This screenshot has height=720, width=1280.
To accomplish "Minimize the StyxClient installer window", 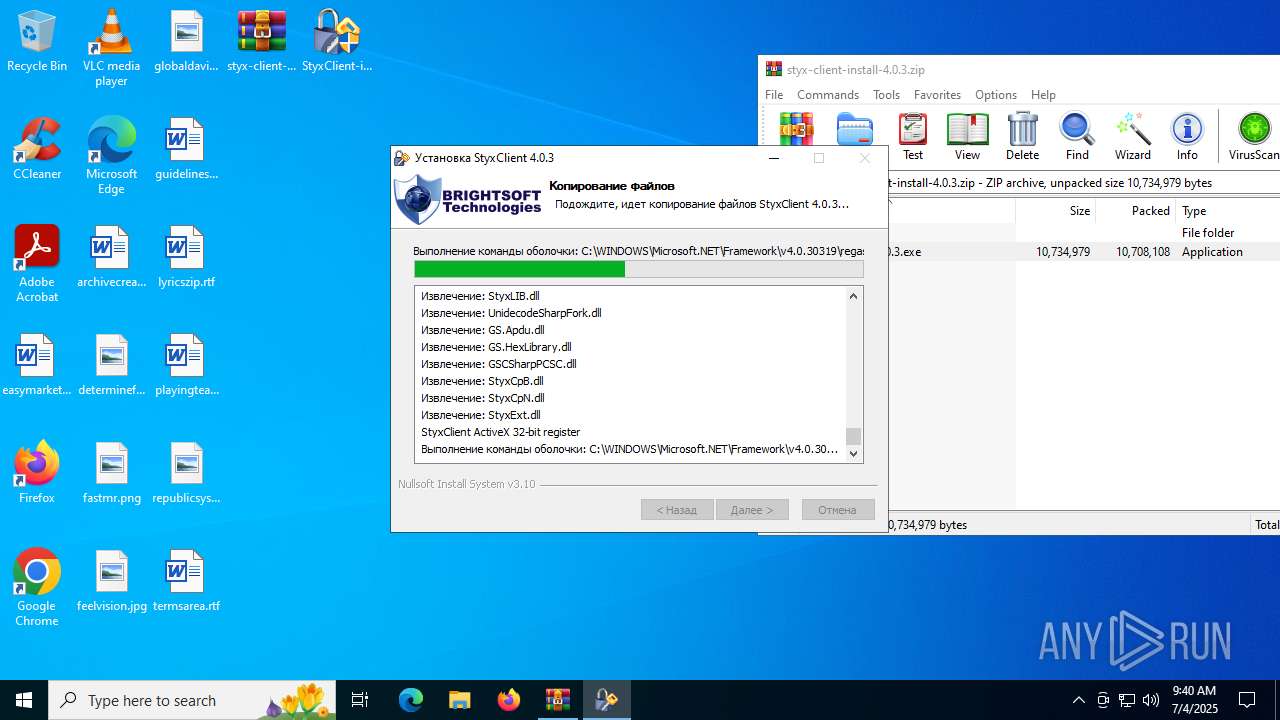I will 774,158.
